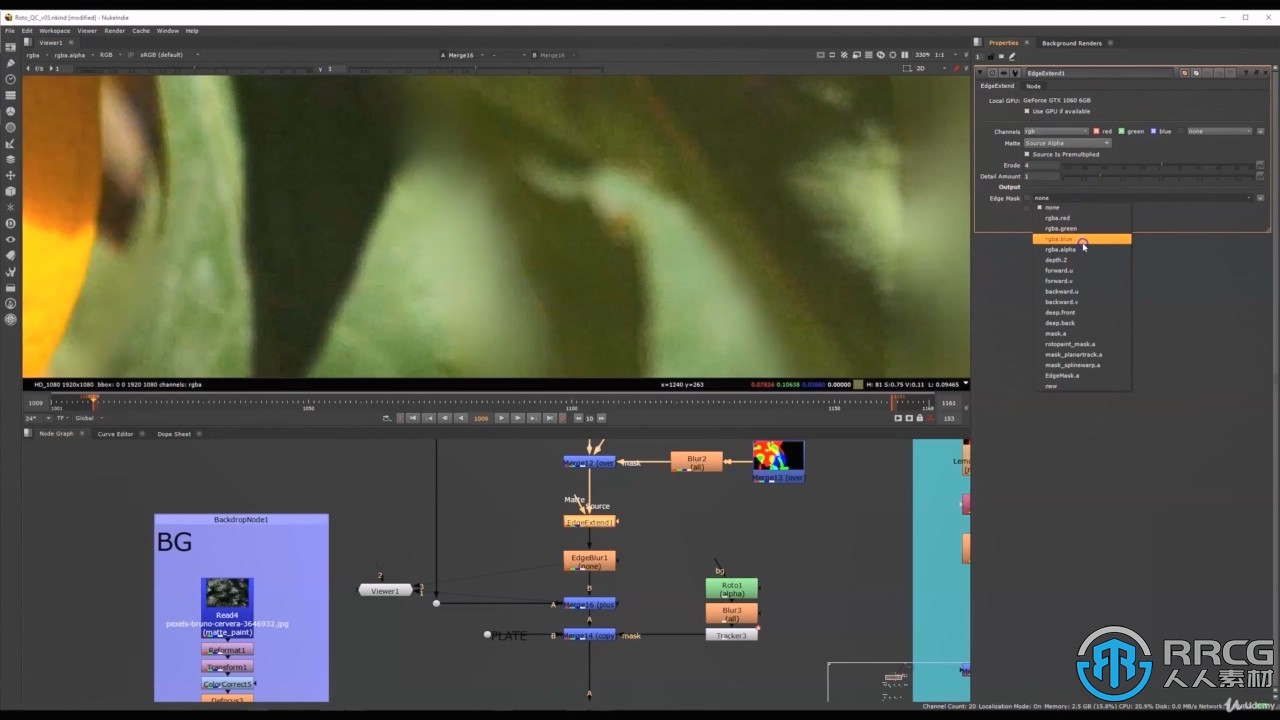Play forward in the timeline
1280x720 pixels.
point(502,418)
